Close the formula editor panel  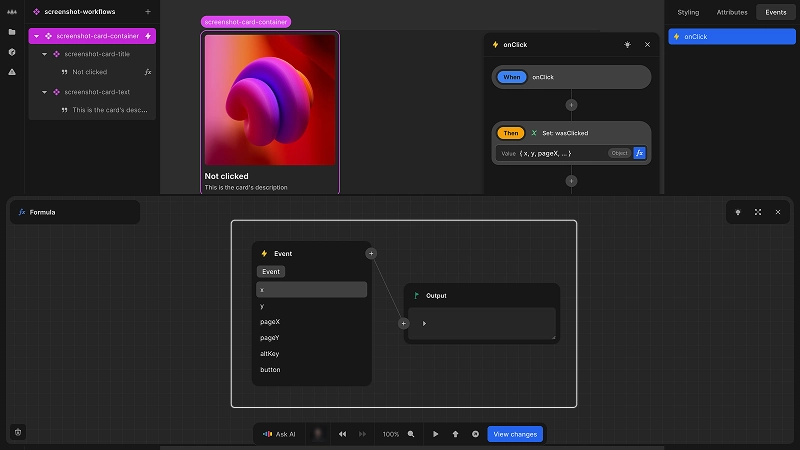coord(778,212)
